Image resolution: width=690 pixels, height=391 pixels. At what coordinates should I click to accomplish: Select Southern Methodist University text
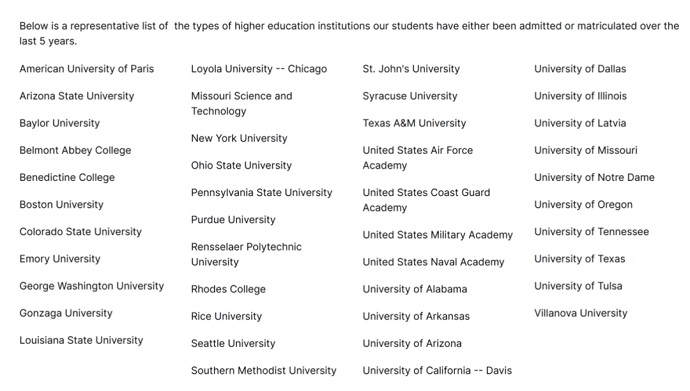pyautogui.click(x=264, y=371)
